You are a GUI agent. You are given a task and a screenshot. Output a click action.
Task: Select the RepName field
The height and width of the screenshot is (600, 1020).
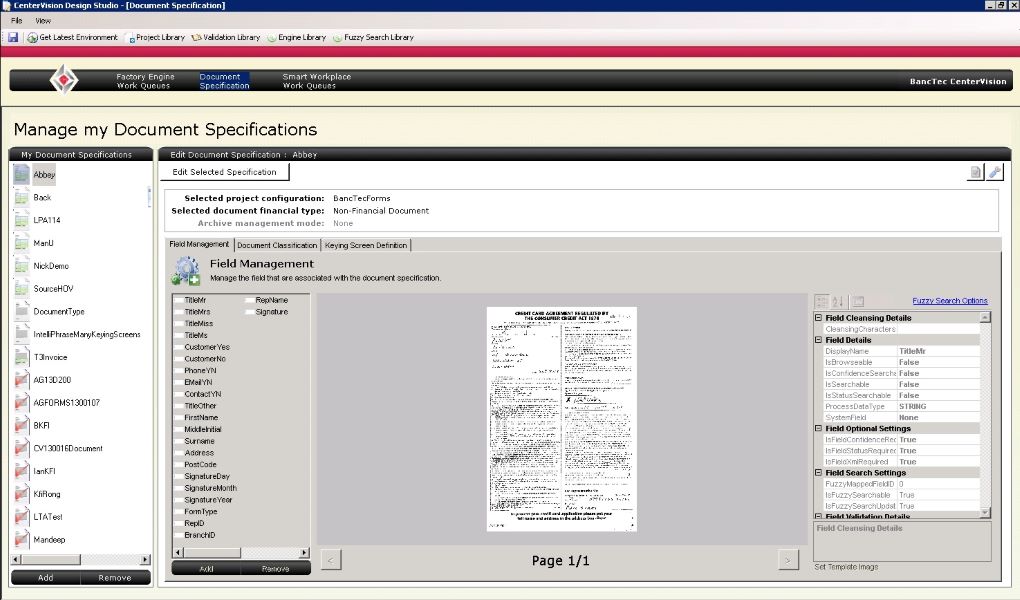pyautogui.click(x=272, y=300)
